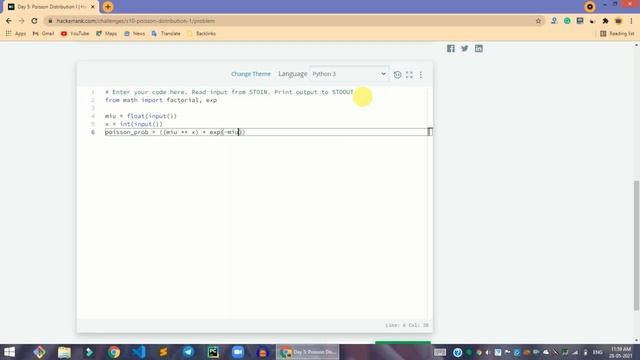Open File Explorer from taskbar

pyautogui.click(x=64, y=352)
